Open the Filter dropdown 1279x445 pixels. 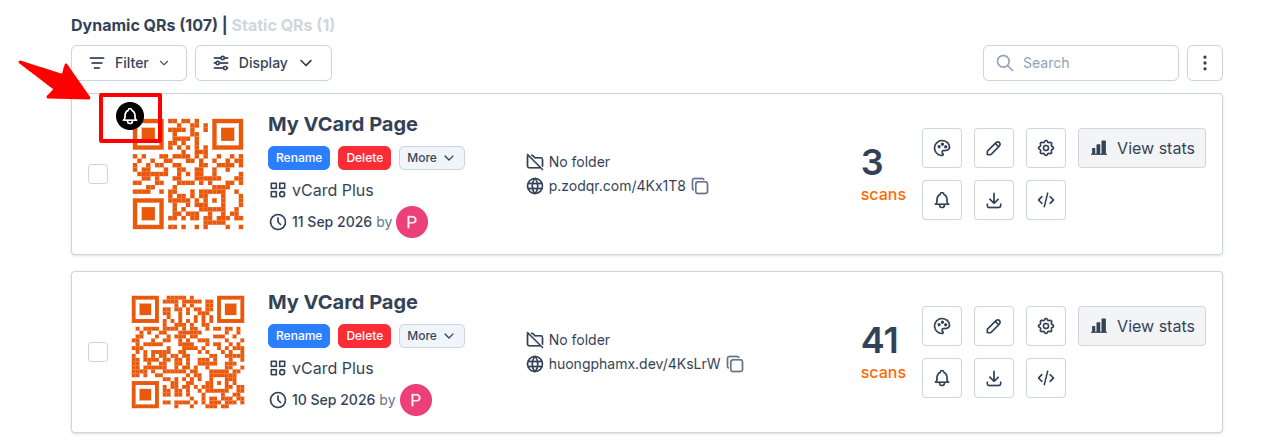coord(129,63)
